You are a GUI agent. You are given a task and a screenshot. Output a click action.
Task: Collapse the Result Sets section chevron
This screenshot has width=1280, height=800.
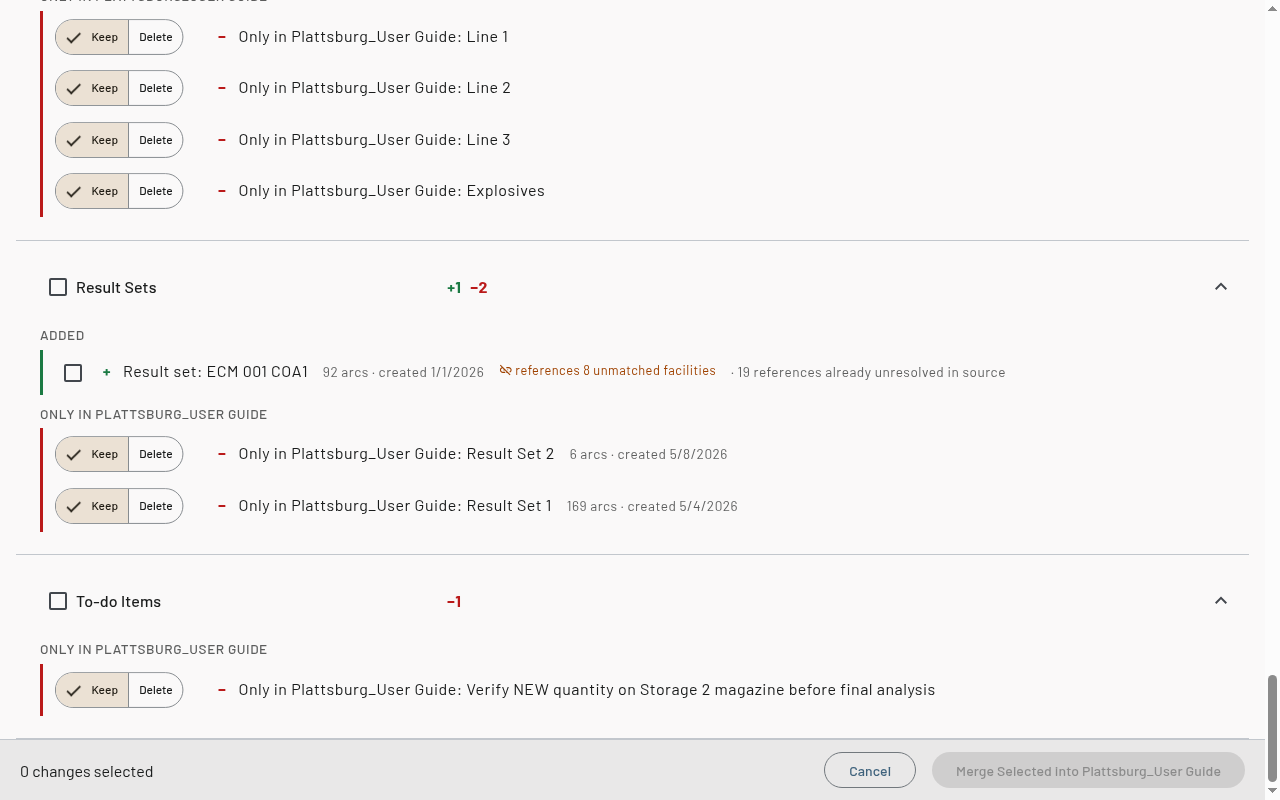click(x=1220, y=287)
